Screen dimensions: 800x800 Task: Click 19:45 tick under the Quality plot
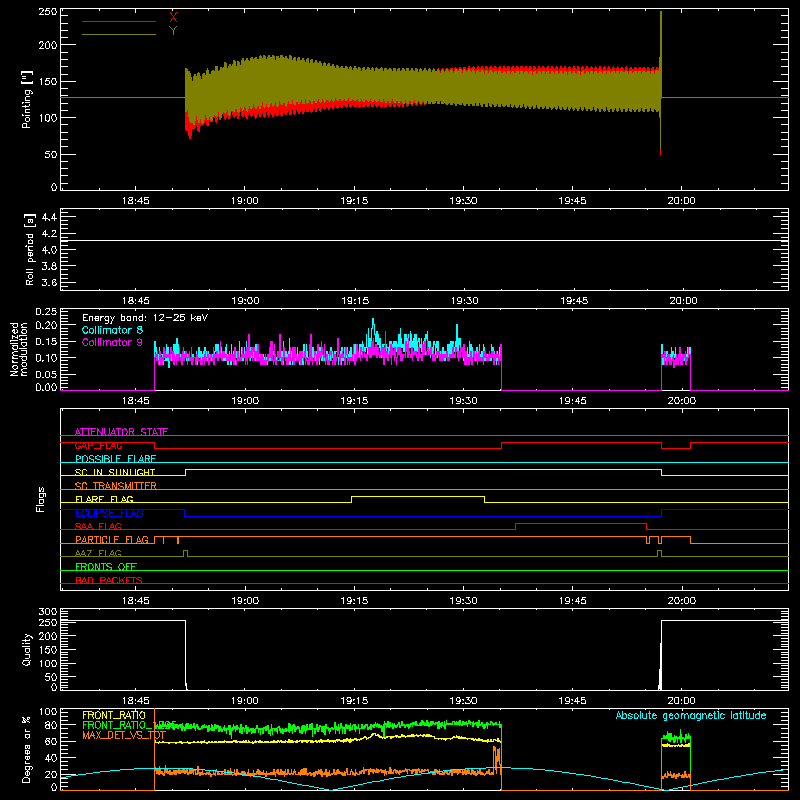[572, 701]
